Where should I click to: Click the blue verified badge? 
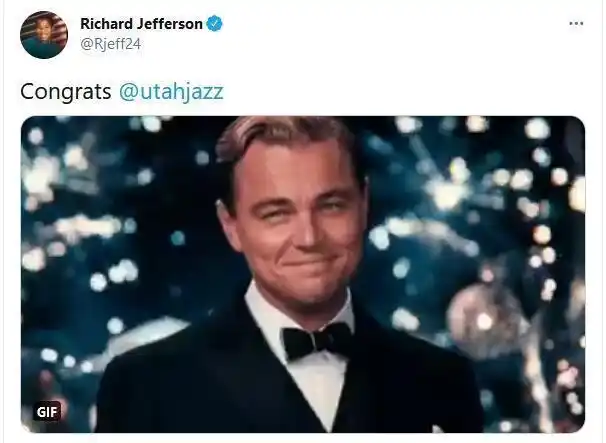point(214,24)
